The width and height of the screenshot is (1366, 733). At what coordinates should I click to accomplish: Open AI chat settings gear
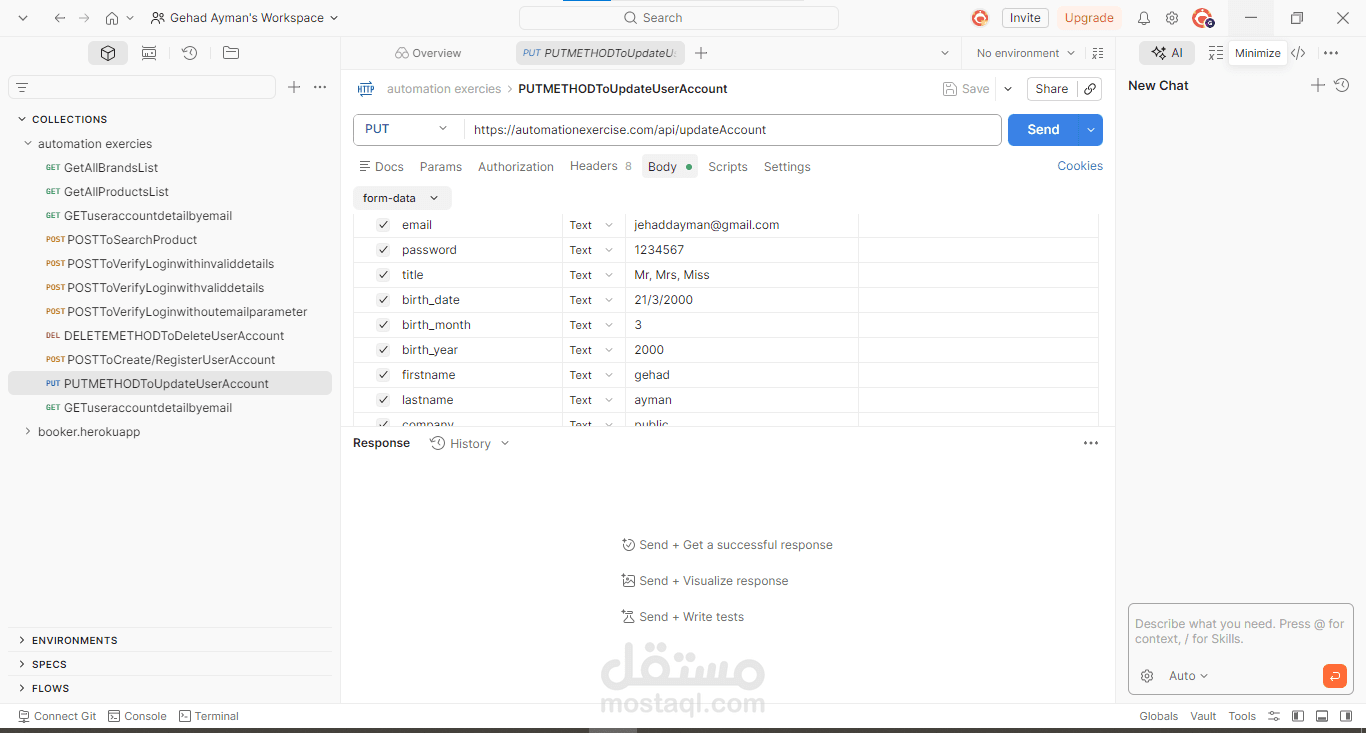tap(1147, 676)
